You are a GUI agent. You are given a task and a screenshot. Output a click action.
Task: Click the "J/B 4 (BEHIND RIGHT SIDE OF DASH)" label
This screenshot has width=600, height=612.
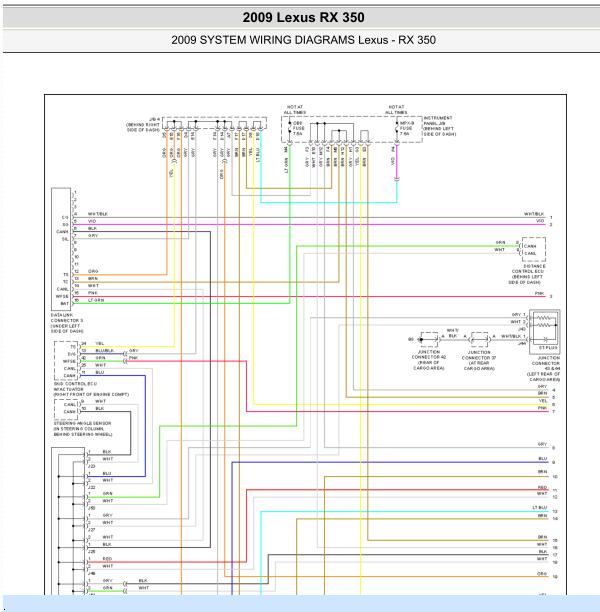144,125
